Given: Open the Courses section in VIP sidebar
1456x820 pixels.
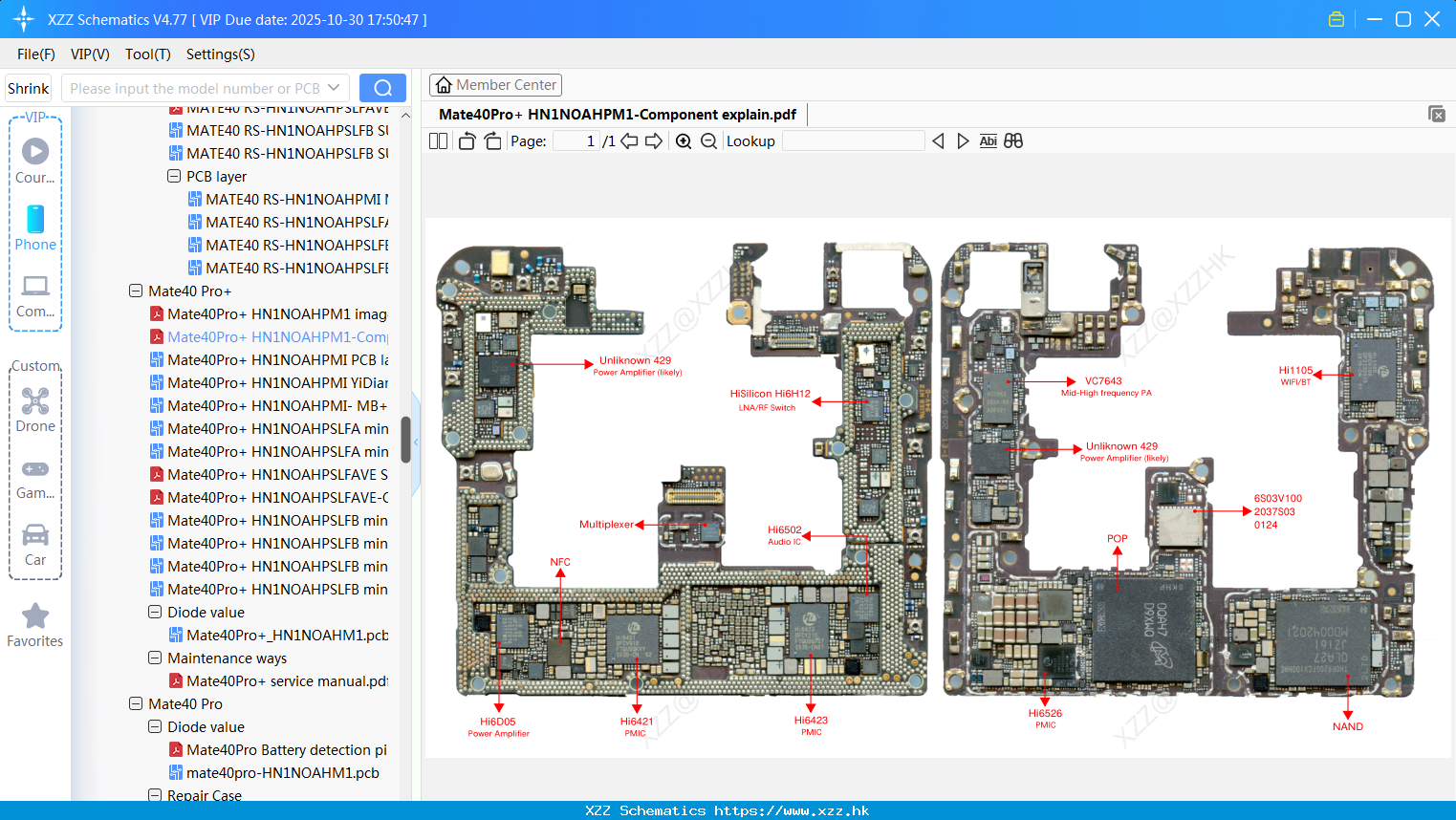Looking at the screenshot, I should pyautogui.click(x=35, y=161).
